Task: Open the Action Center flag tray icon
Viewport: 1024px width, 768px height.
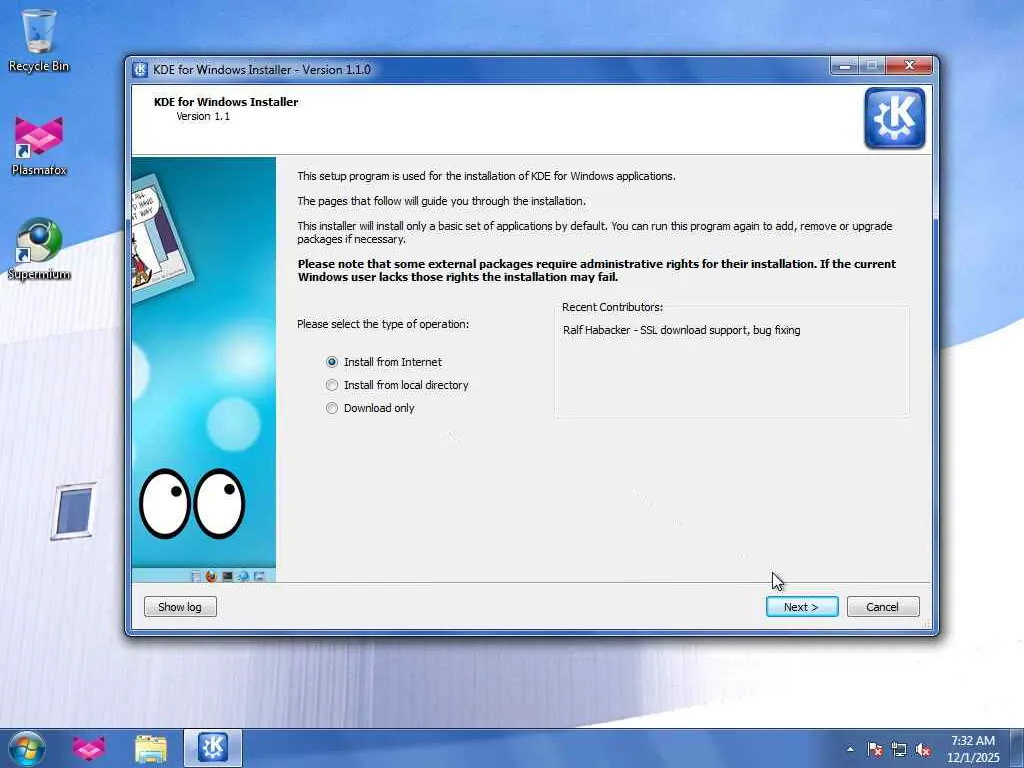Action: (x=875, y=749)
